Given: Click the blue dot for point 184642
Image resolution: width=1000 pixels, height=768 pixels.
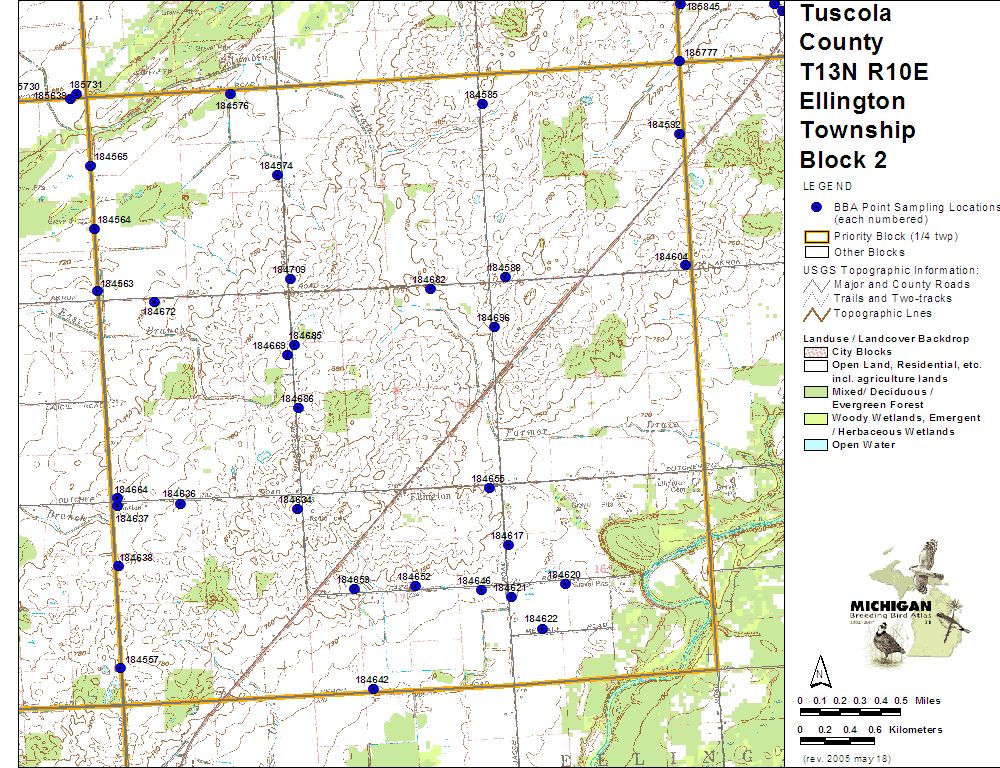Looking at the screenshot, I should (x=373, y=689).
